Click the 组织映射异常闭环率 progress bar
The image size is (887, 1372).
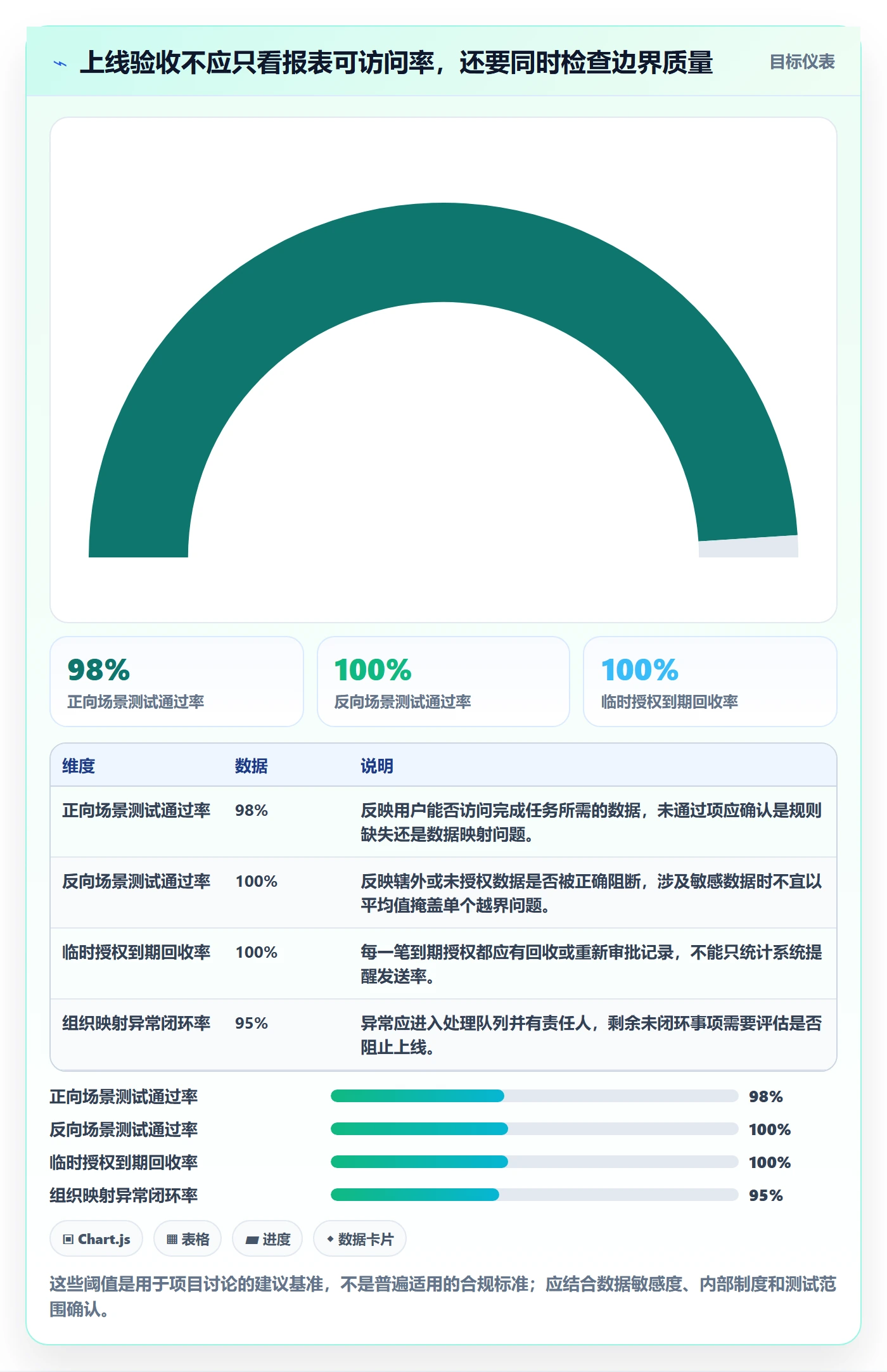534,1195
